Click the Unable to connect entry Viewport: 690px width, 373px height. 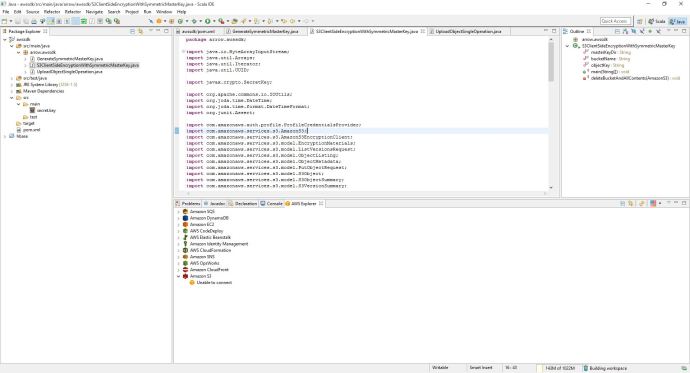(214, 283)
